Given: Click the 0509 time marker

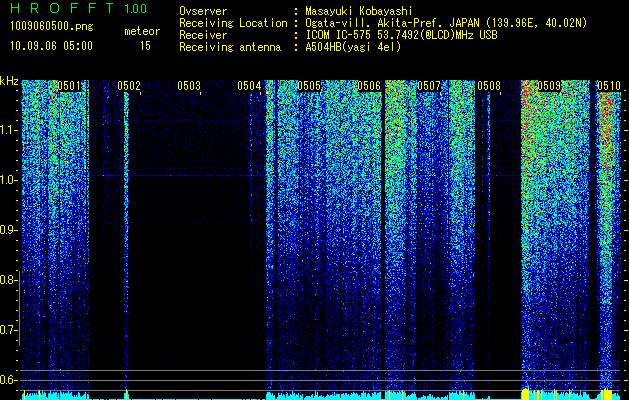Looking at the screenshot, I should tap(549, 86).
